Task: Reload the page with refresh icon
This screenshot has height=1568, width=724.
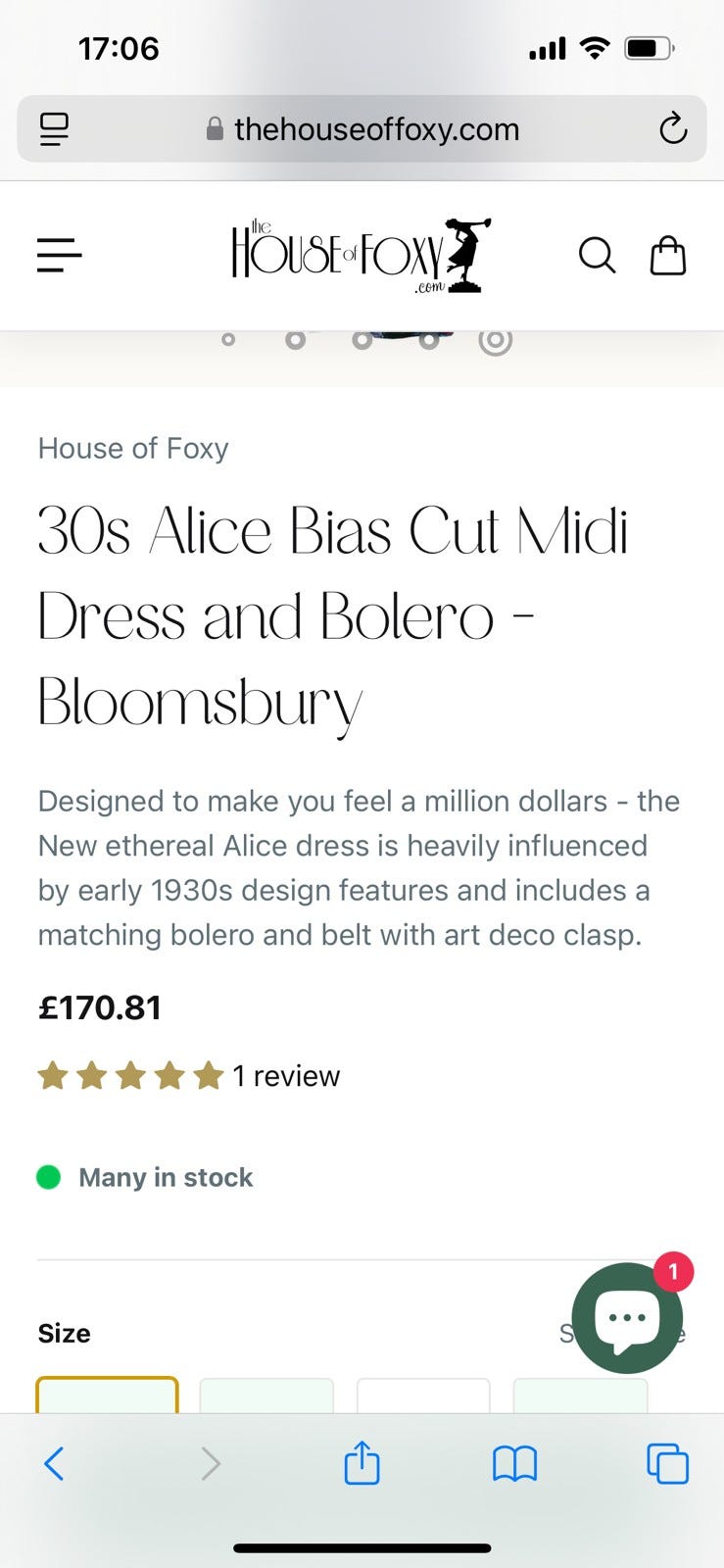Action: (672, 128)
